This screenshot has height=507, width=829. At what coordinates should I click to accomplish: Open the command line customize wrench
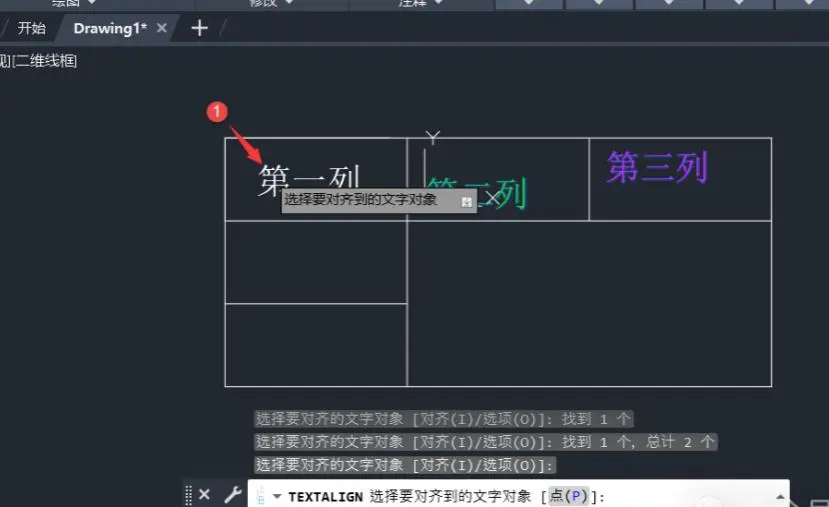pos(233,495)
